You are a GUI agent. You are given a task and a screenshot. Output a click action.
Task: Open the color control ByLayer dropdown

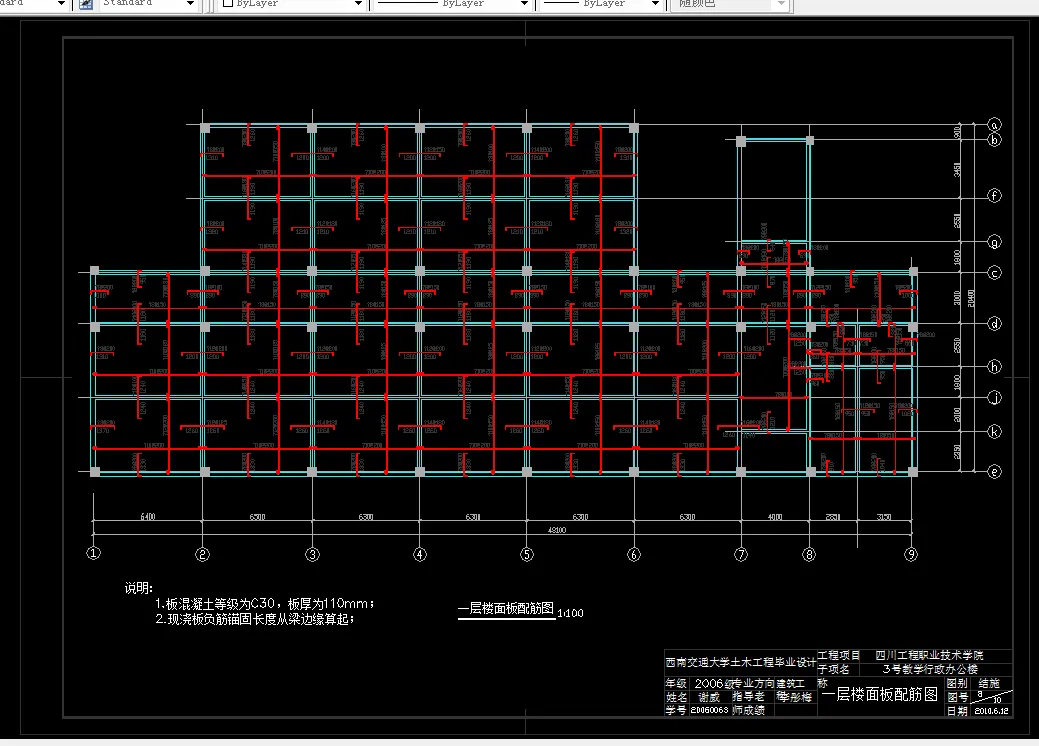[358, 5]
